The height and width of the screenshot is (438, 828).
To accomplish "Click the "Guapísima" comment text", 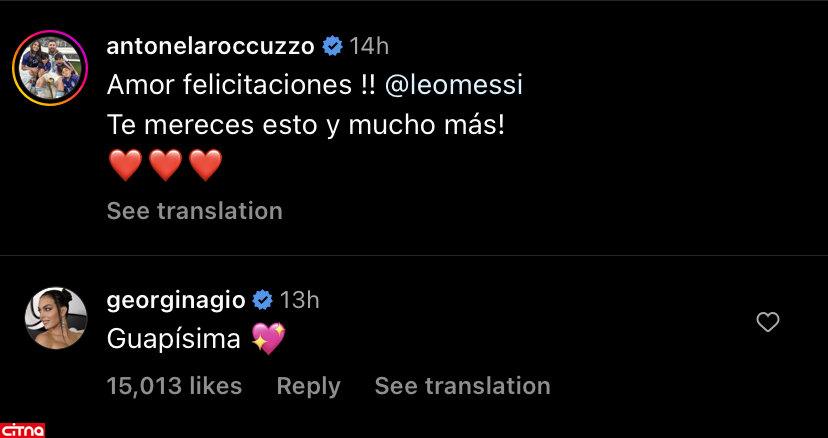I will tap(173, 340).
